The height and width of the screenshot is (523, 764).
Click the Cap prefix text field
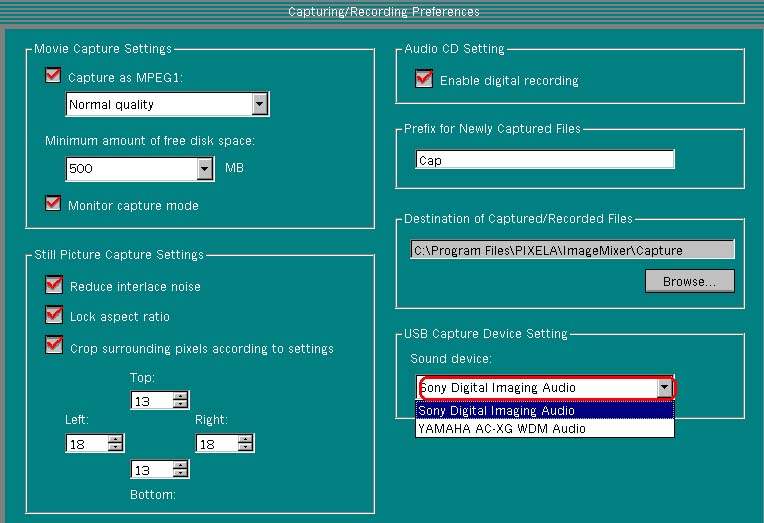[x=544, y=160]
